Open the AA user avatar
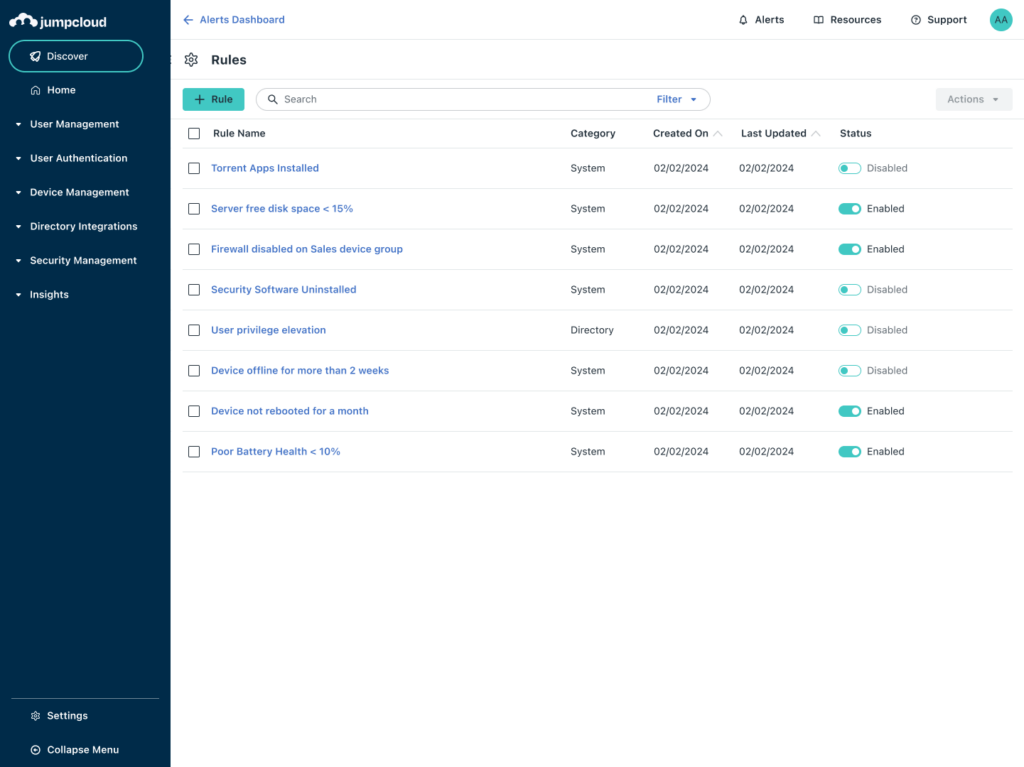 pos(1000,20)
